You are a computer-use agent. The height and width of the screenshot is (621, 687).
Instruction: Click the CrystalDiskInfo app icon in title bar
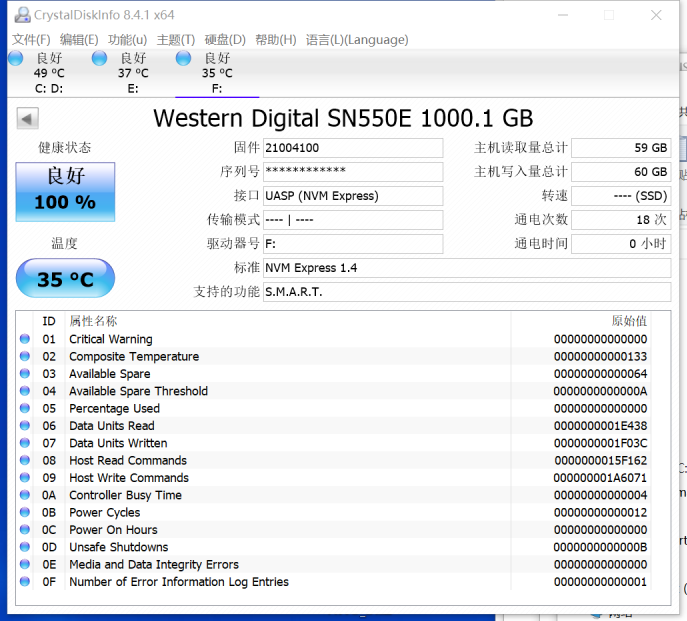pyautogui.click(x=22, y=15)
